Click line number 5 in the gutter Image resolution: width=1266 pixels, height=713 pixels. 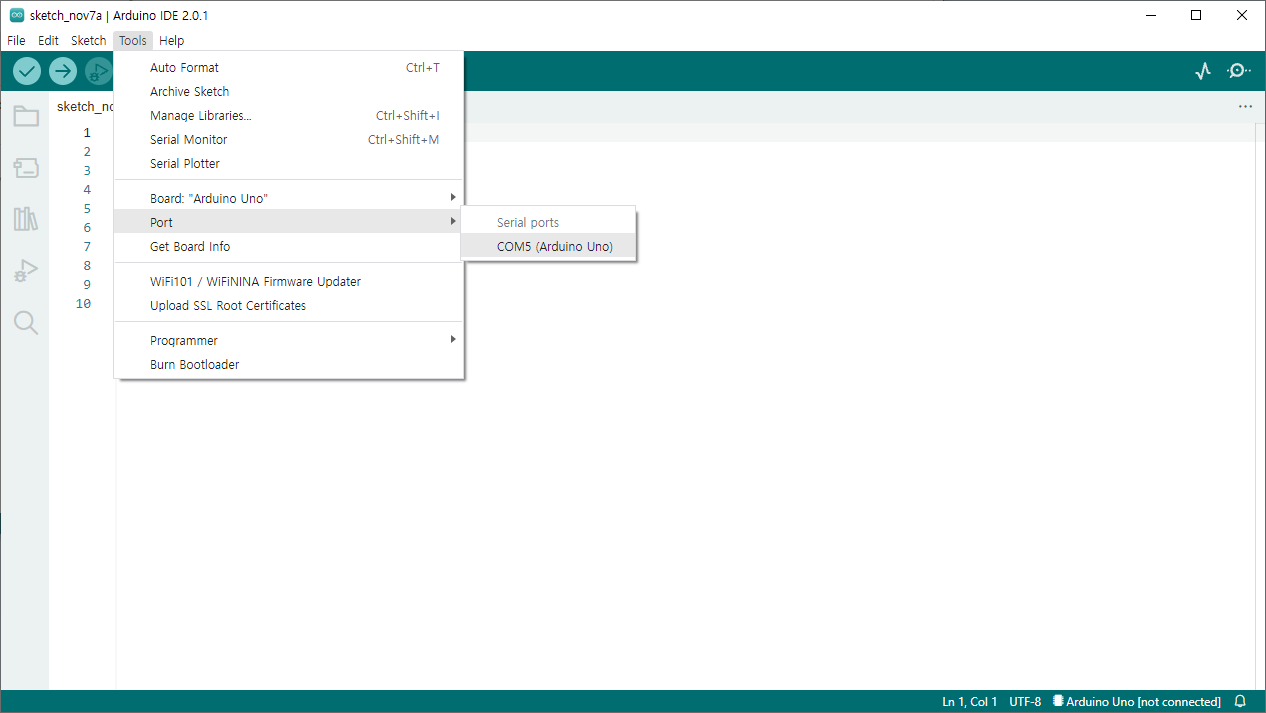click(87, 209)
